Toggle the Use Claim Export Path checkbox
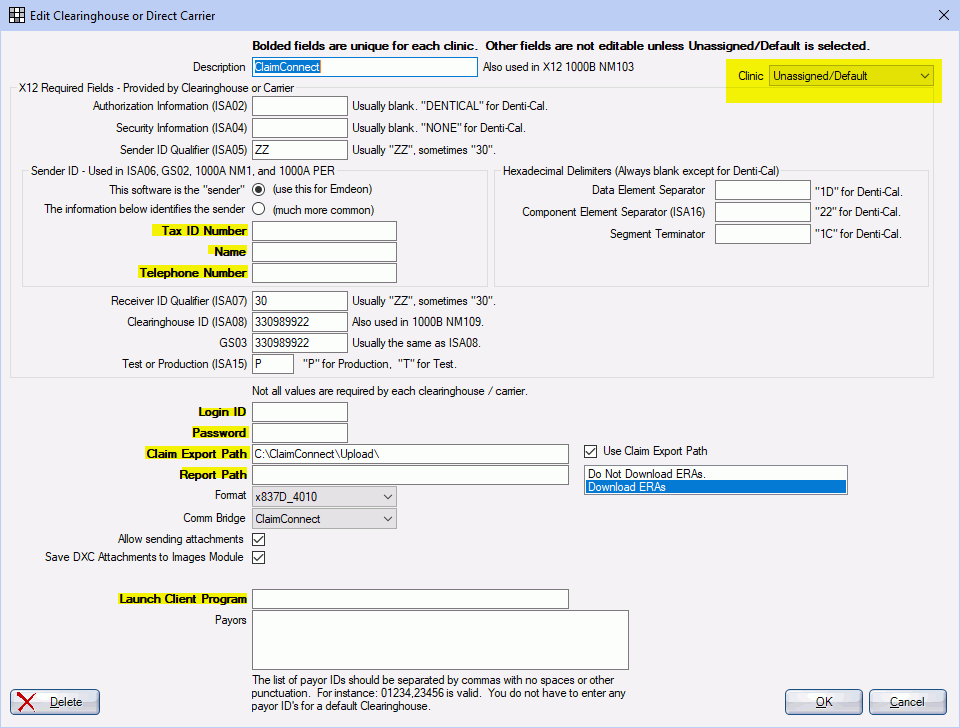Viewport: 960px width, 728px height. coord(590,451)
